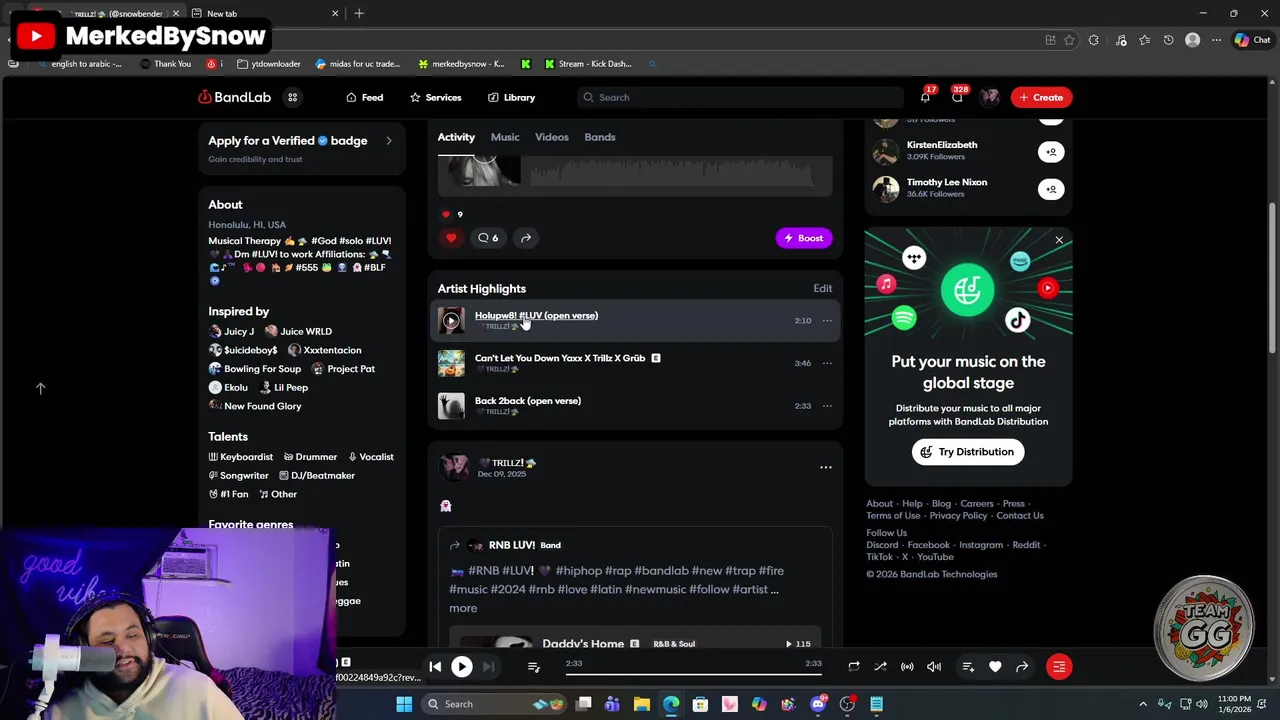Close the distribution ad card

tap(1059, 240)
